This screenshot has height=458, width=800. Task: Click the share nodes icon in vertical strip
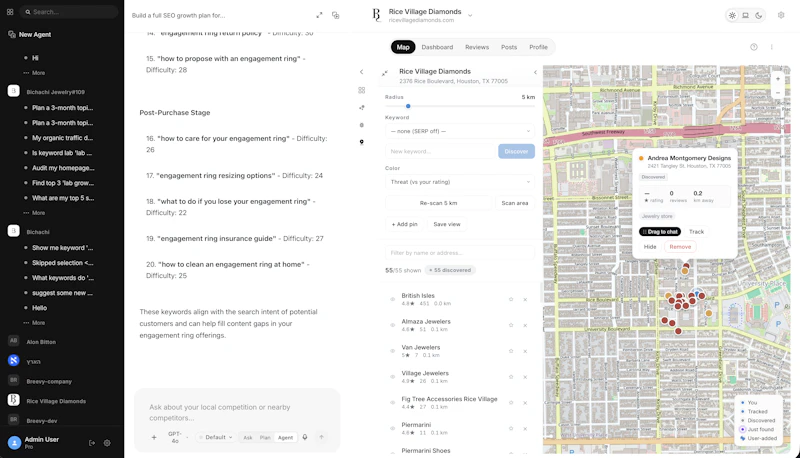pyautogui.click(x=362, y=108)
